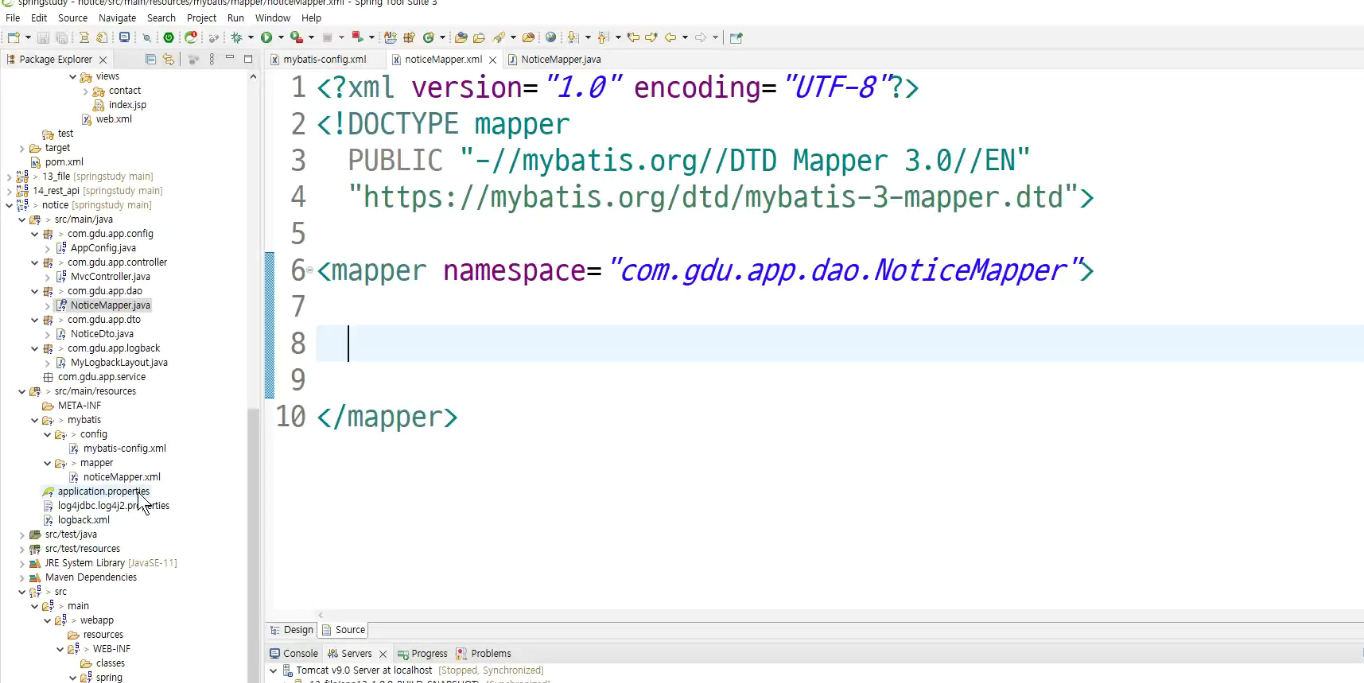Click the Boot Dashboard green power icon

tap(168, 37)
